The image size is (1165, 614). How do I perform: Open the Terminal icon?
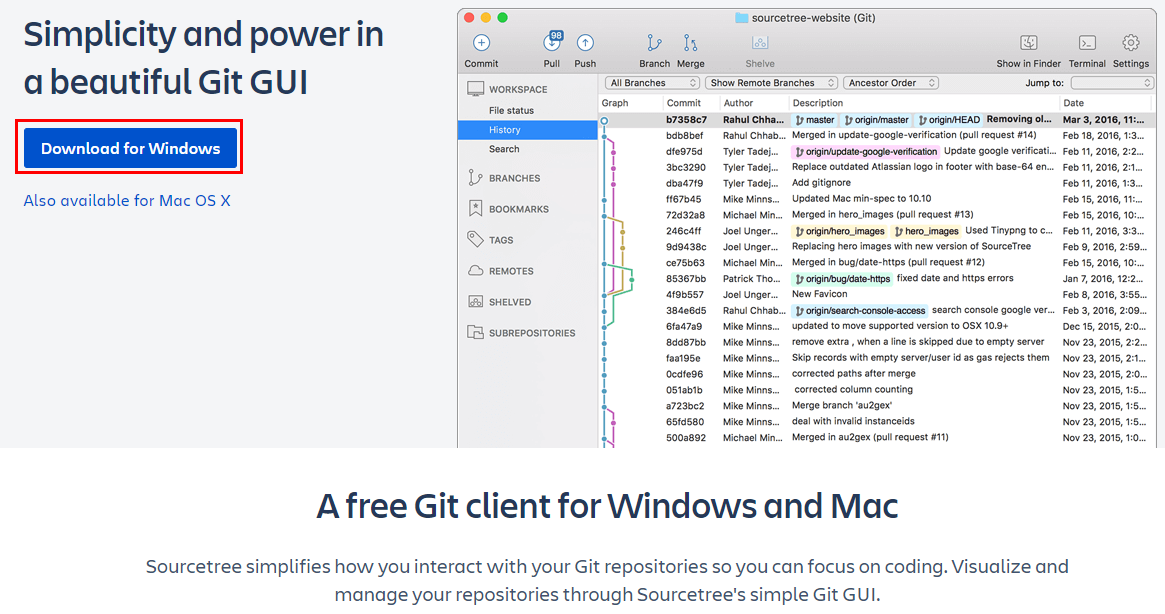(1087, 43)
